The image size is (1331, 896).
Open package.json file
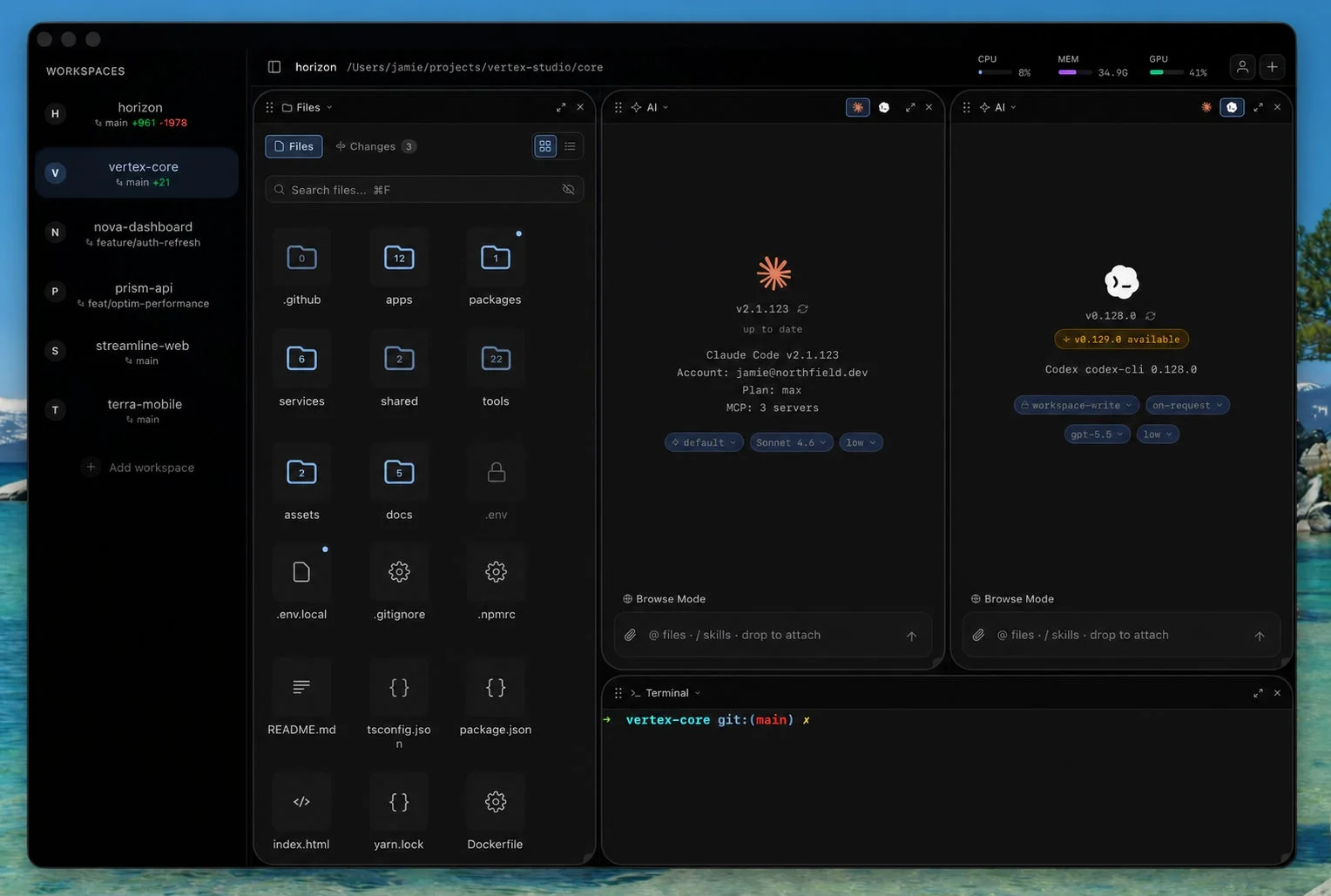point(496,698)
